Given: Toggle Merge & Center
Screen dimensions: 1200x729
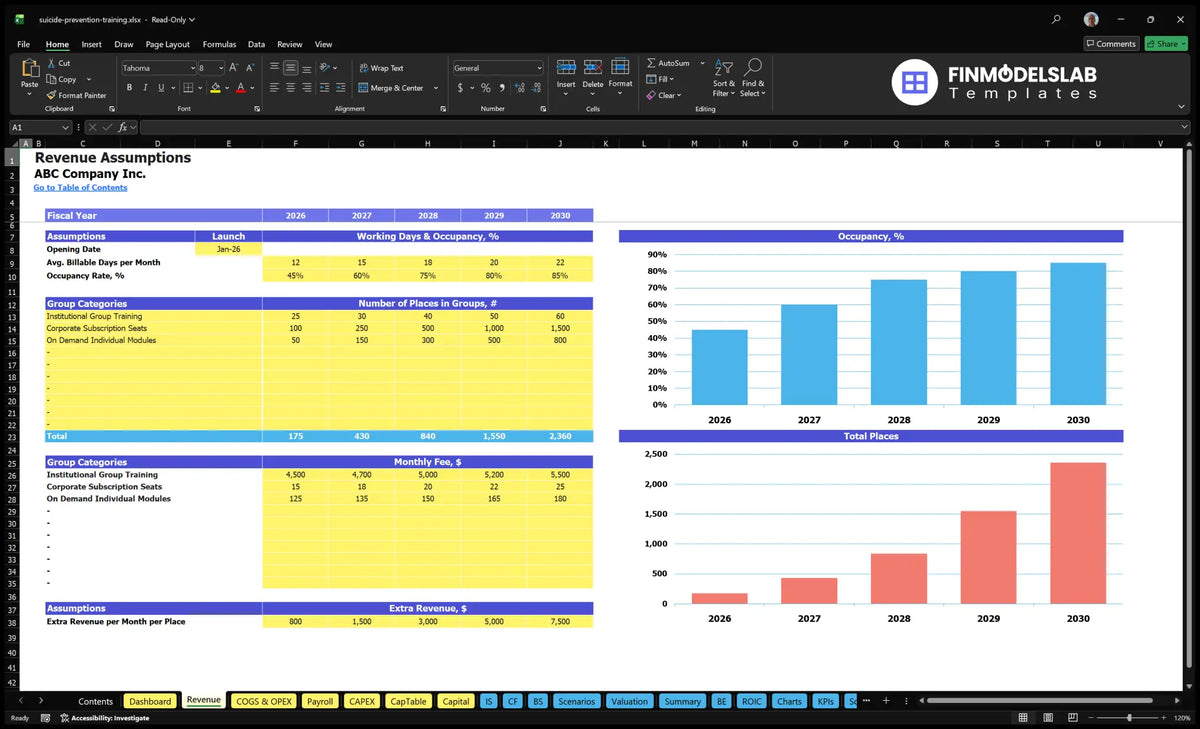Looking at the screenshot, I should click(x=391, y=88).
